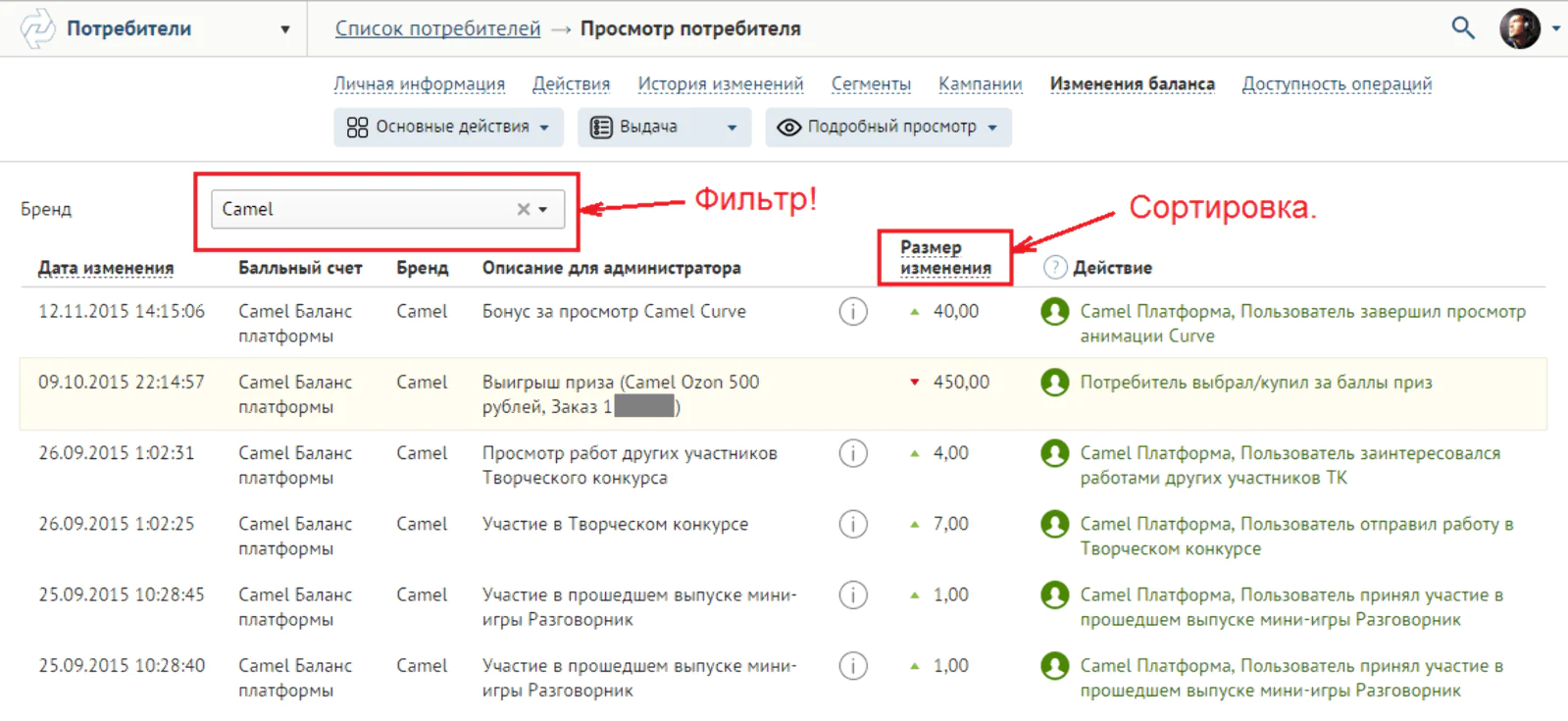The image size is (1568, 721).
Task: Expand the Выдача dropdown button
Action: pos(664,128)
